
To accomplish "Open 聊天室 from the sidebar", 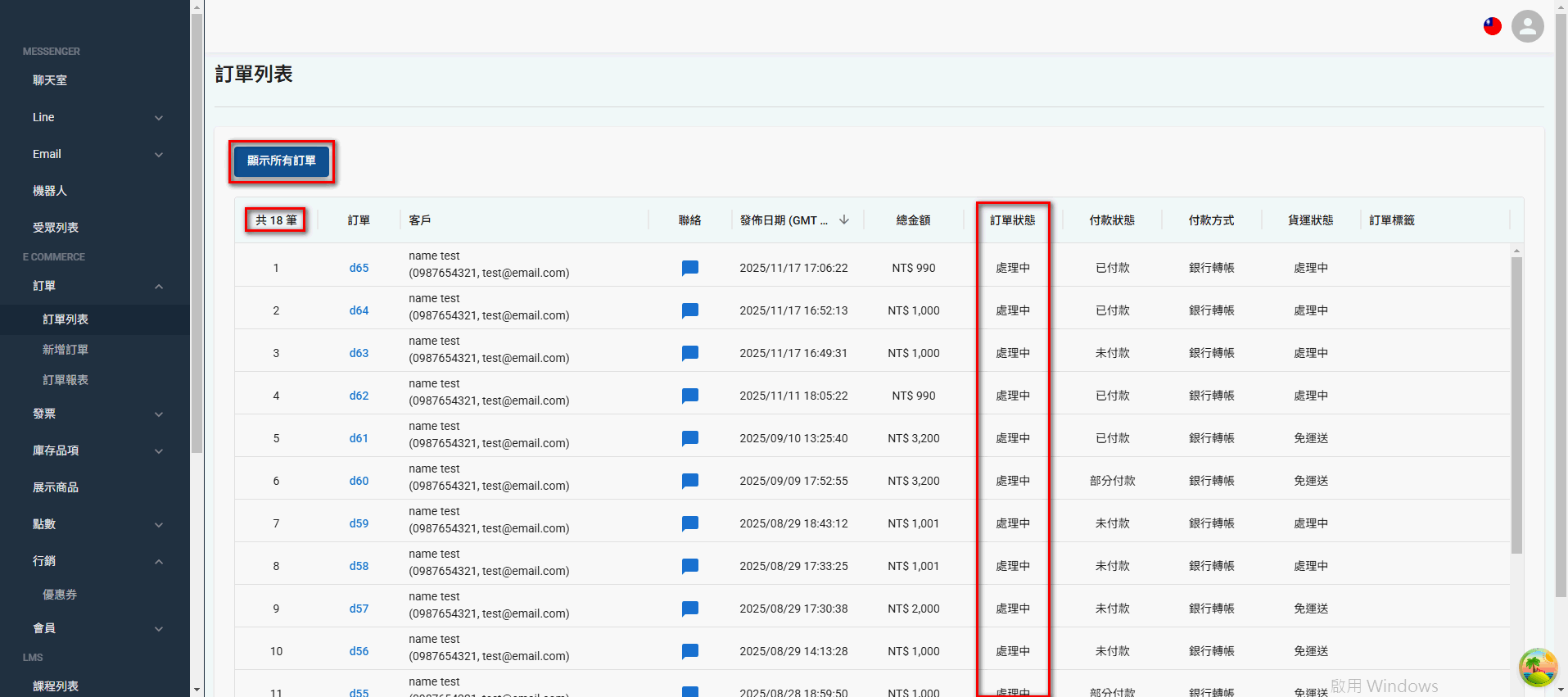I will point(50,80).
